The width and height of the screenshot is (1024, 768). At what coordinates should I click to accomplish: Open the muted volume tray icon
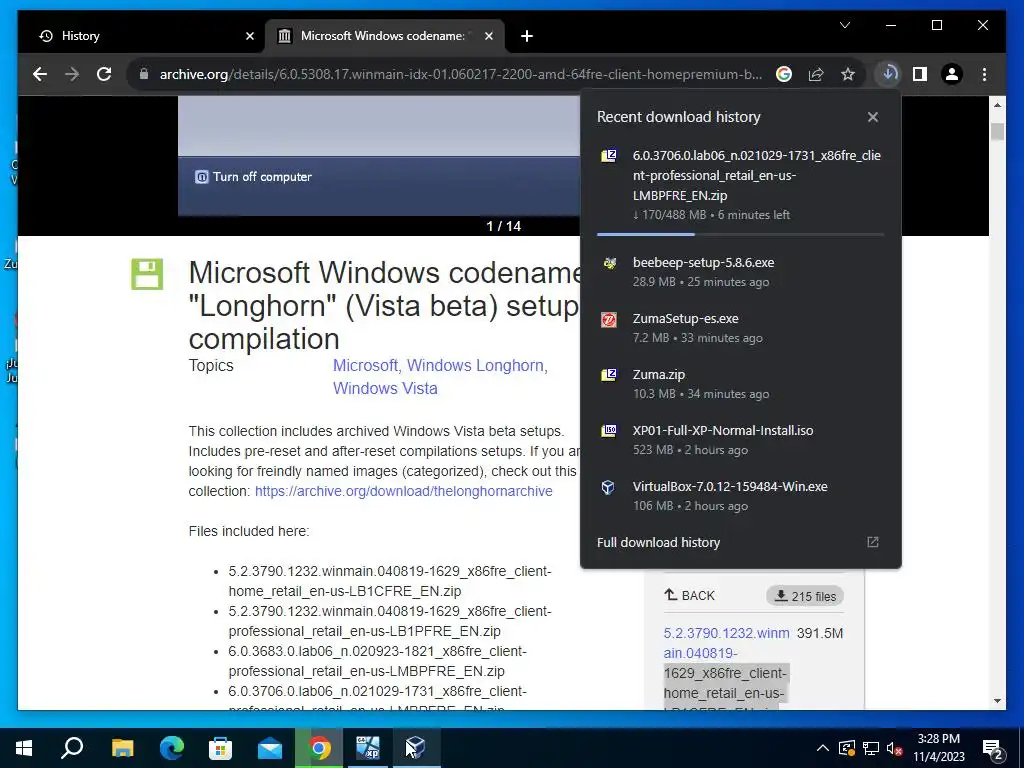(895, 748)
